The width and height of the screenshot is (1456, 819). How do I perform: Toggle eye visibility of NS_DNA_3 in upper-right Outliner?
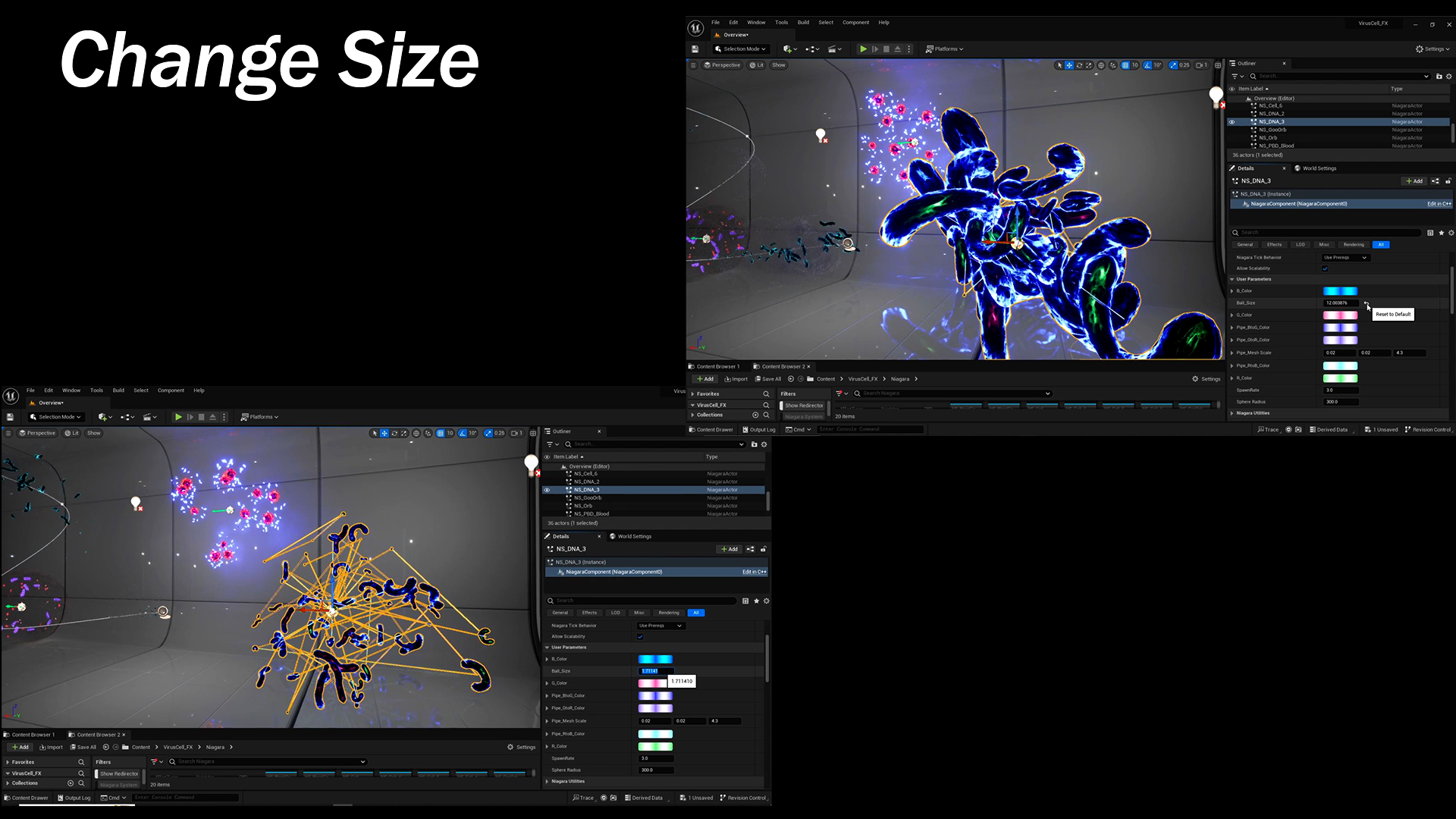tap(1232, 122)
